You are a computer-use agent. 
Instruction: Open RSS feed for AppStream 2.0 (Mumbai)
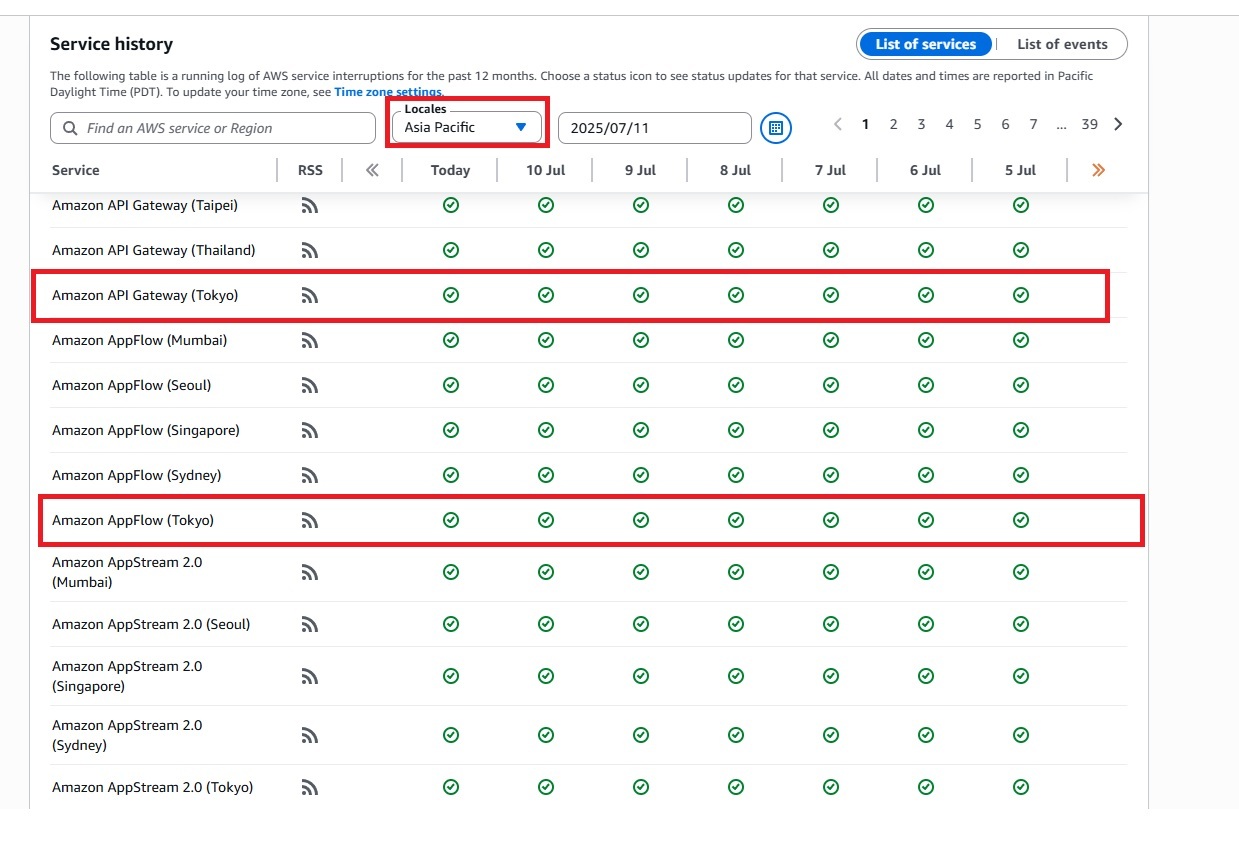point(310,573)
